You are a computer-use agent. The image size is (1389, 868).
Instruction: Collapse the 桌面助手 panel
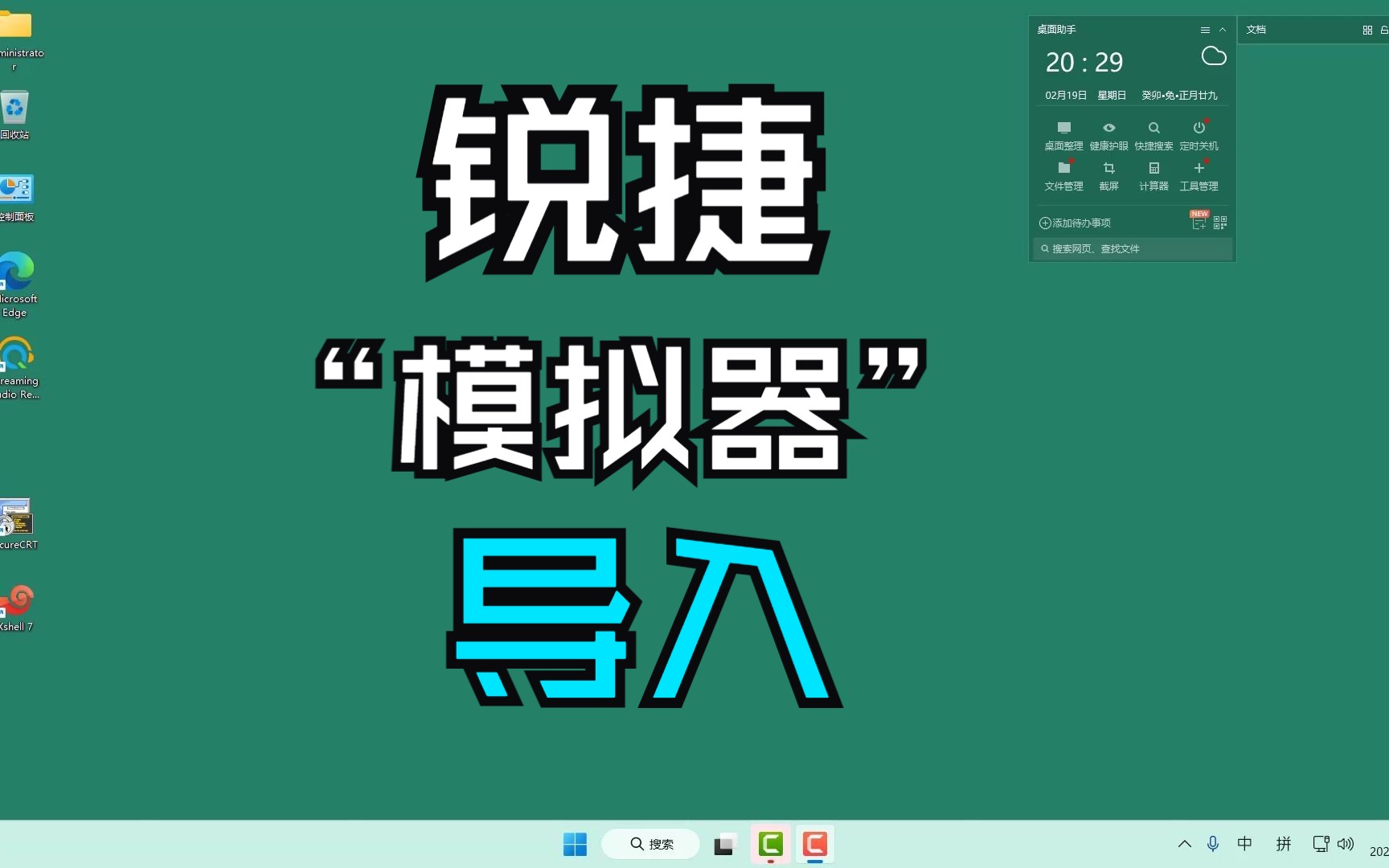pos(1223,30)
